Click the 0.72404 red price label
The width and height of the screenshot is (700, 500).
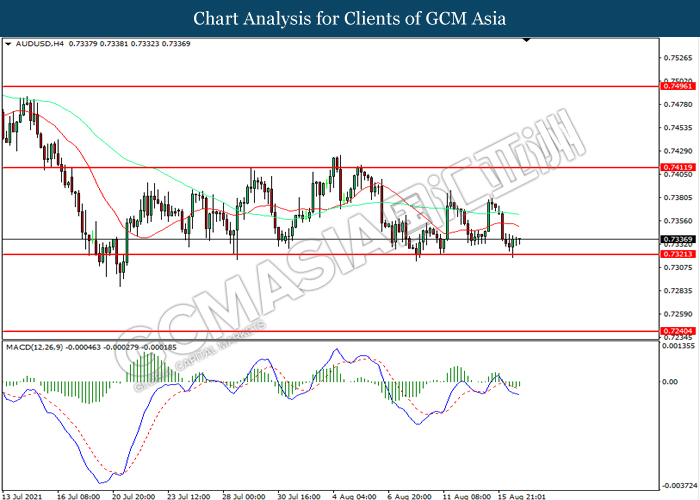678,331
